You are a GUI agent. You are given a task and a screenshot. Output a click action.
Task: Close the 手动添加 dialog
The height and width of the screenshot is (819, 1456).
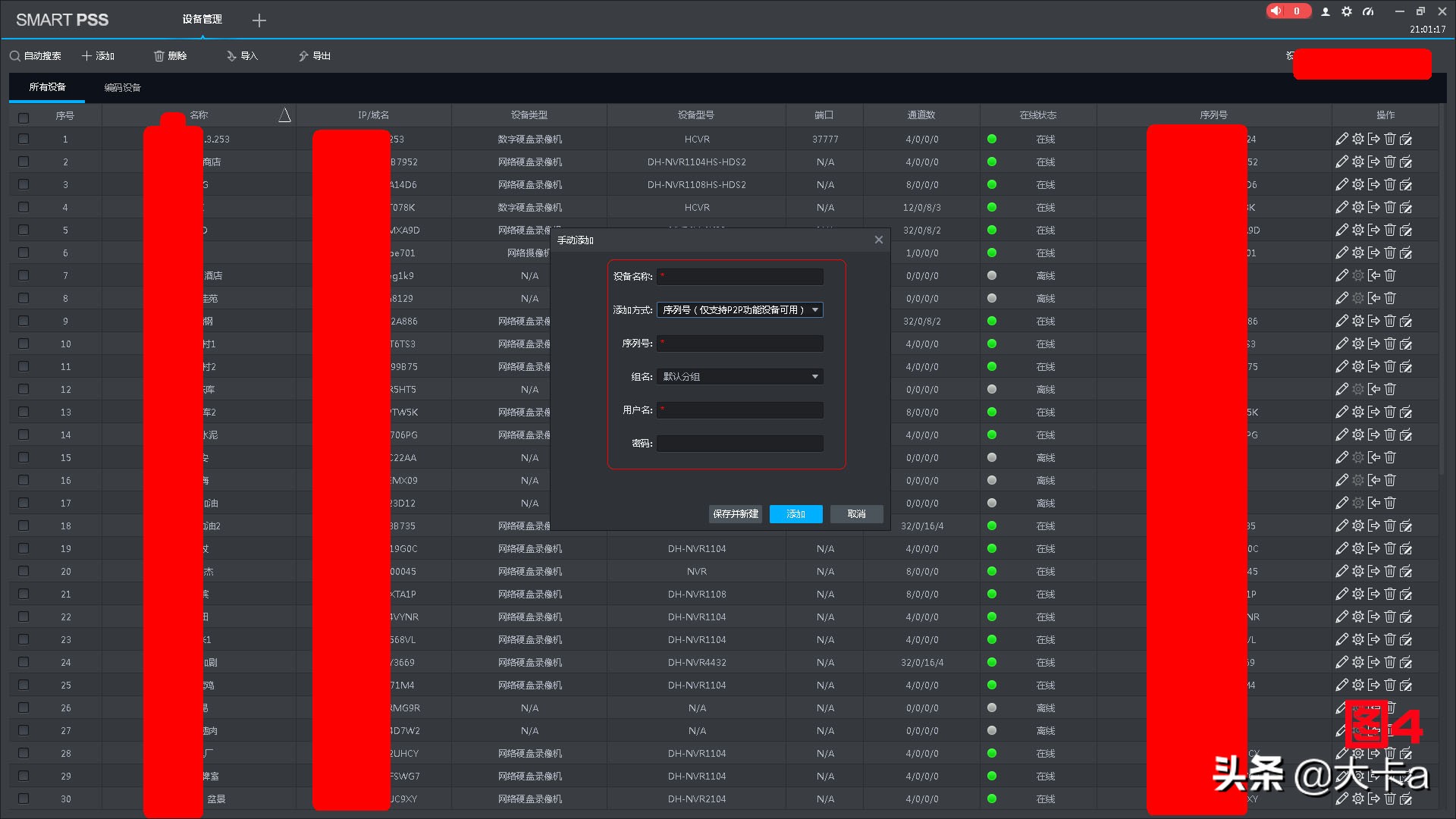pyautogui.click(x=878, y=240)
